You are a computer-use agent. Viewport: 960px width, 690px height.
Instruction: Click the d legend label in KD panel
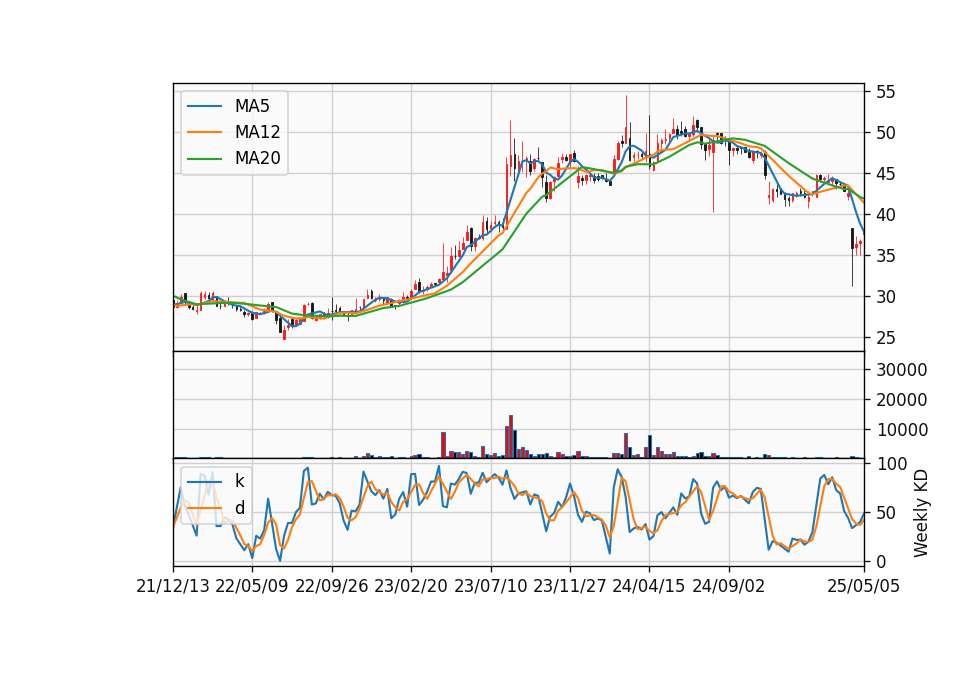(x=239, y=508)
